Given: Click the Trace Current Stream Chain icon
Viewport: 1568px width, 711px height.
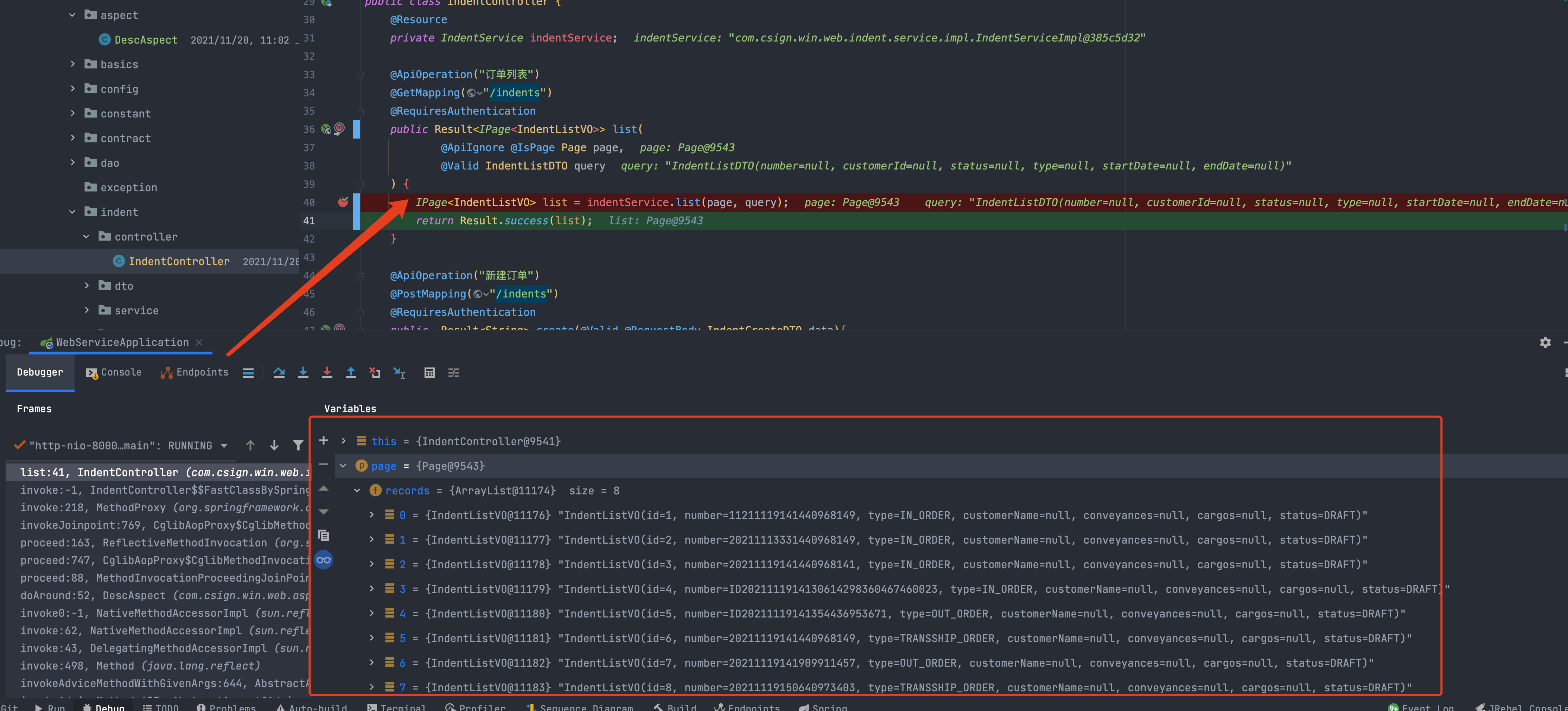Looking at the screenshot, I should pos(453,372).
